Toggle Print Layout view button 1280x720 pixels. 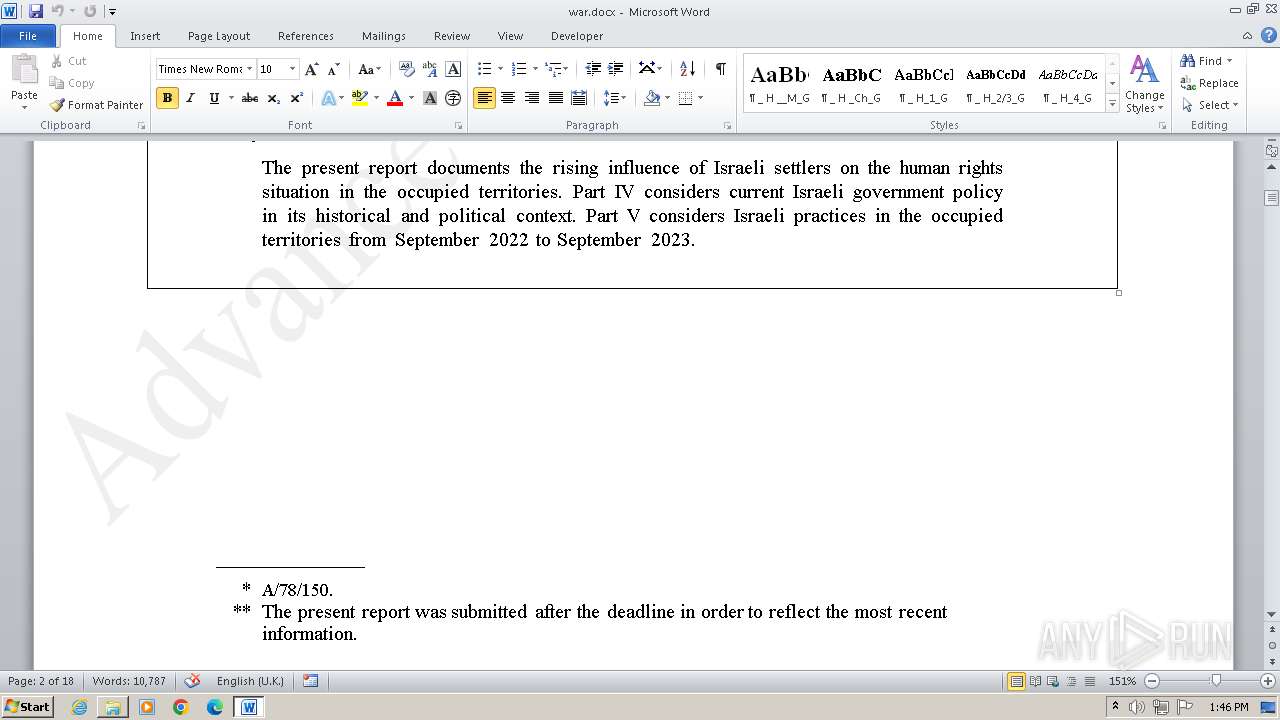pos(1016,681)
